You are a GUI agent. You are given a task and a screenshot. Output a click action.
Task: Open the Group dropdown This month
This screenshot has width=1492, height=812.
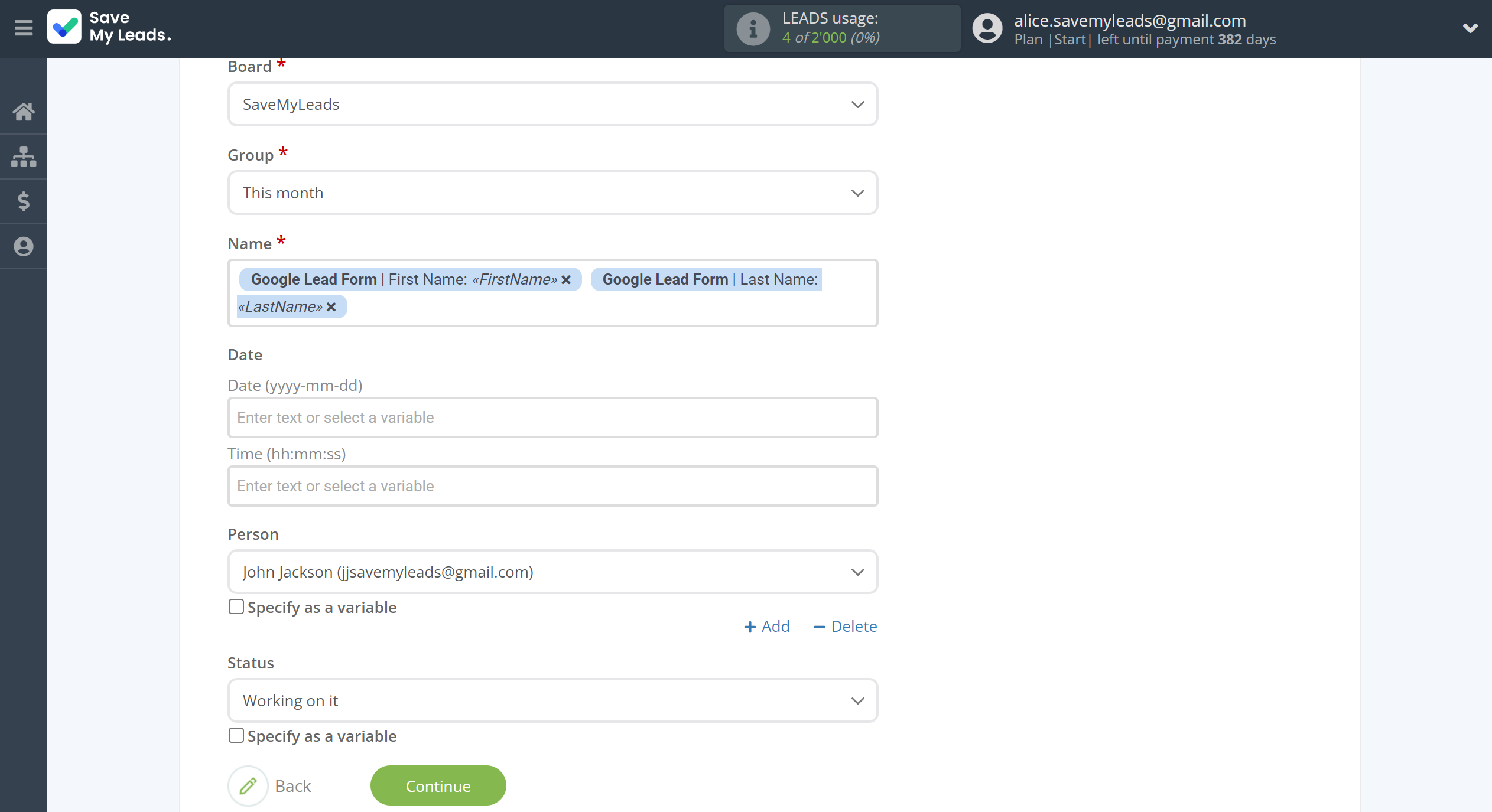pos(552,193)
